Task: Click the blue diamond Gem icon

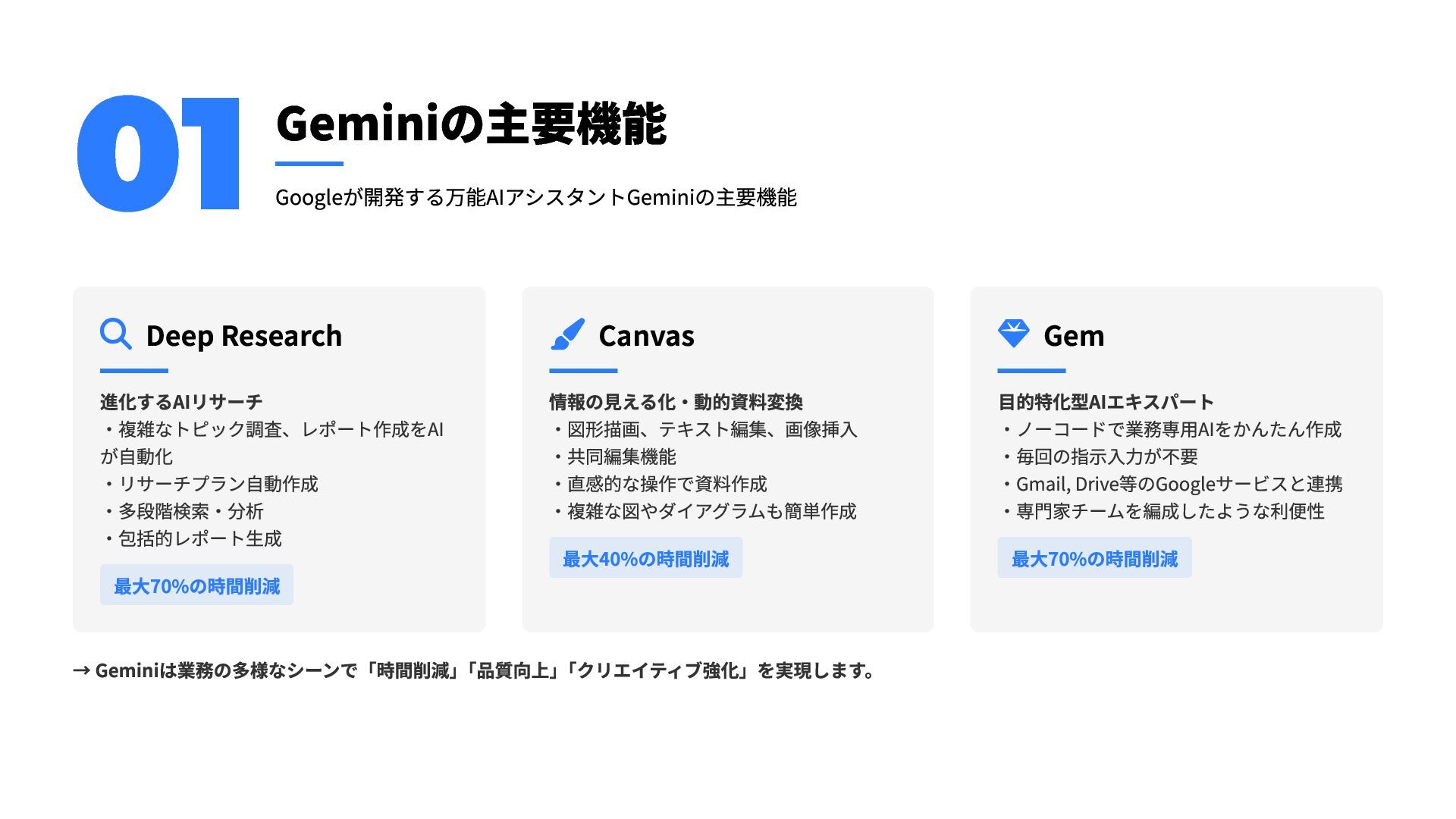Action: tap(1014, 334)
